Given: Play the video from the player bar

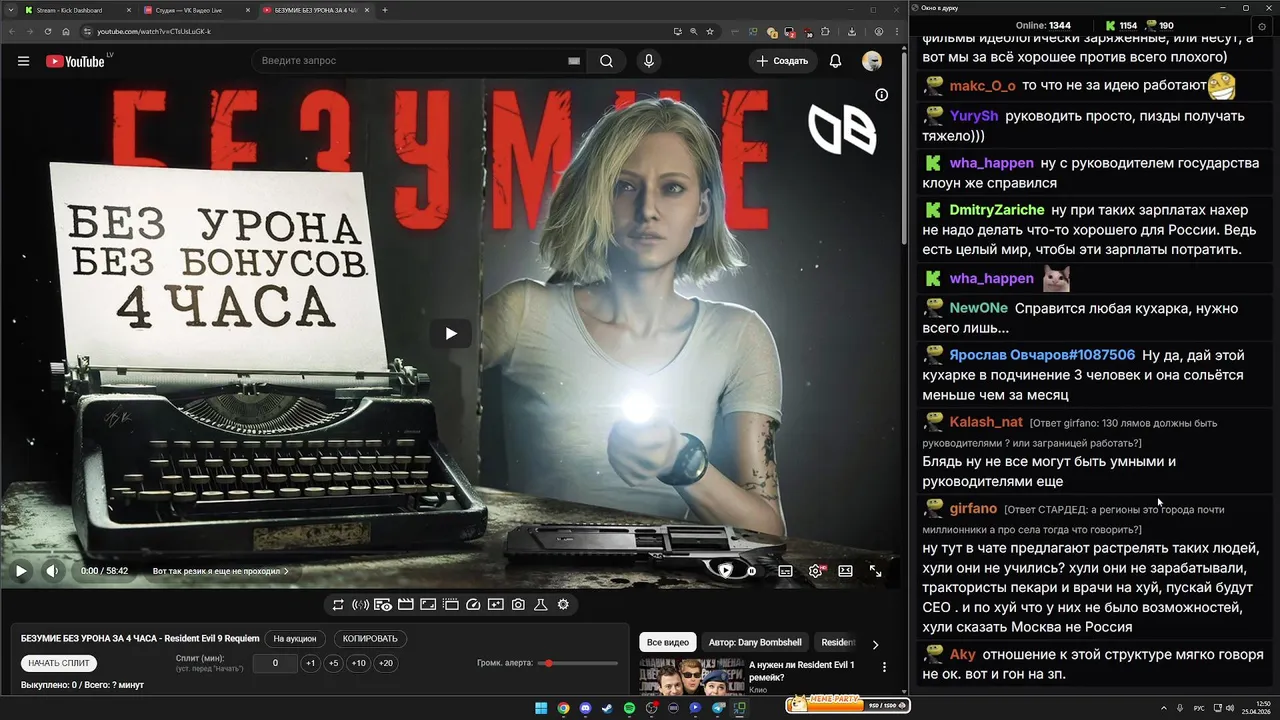Looking at the screenshot, I should click(21, 571).
